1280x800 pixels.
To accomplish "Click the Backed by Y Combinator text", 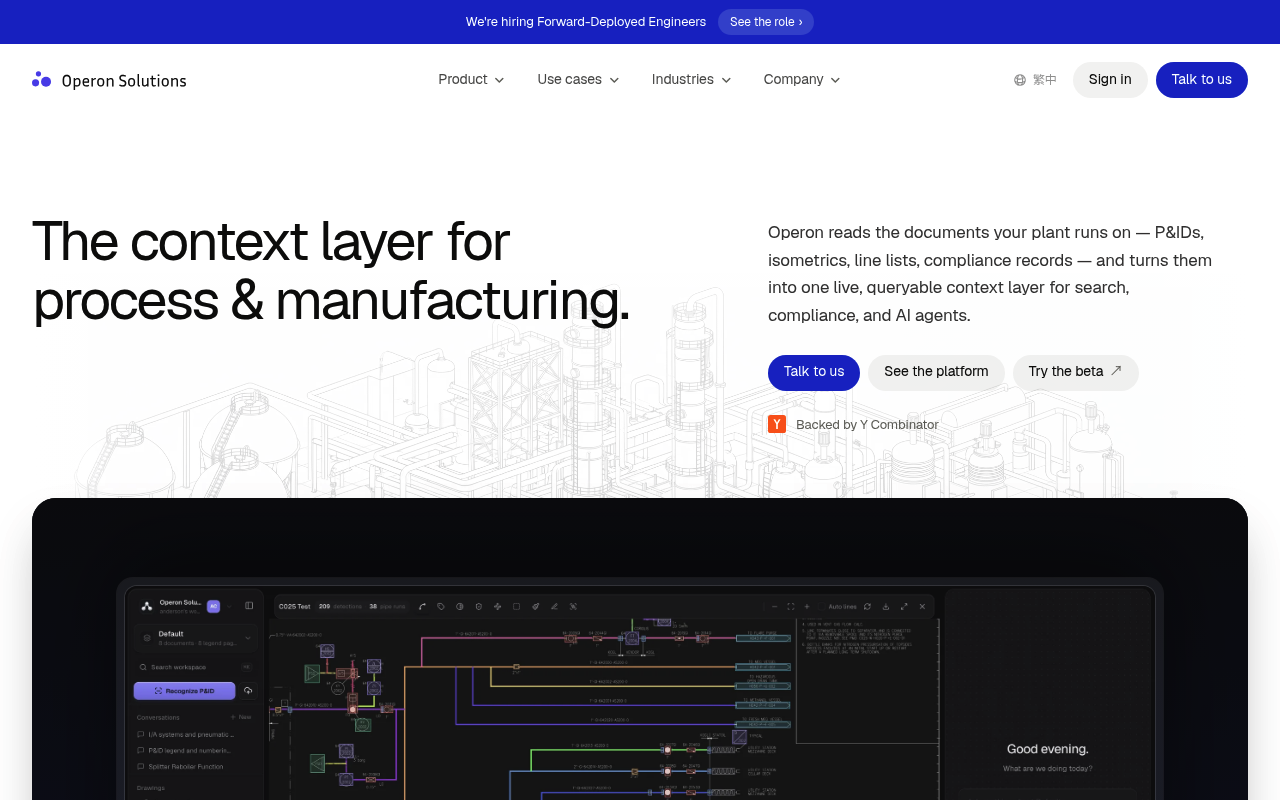I will (x=867, y=425).
